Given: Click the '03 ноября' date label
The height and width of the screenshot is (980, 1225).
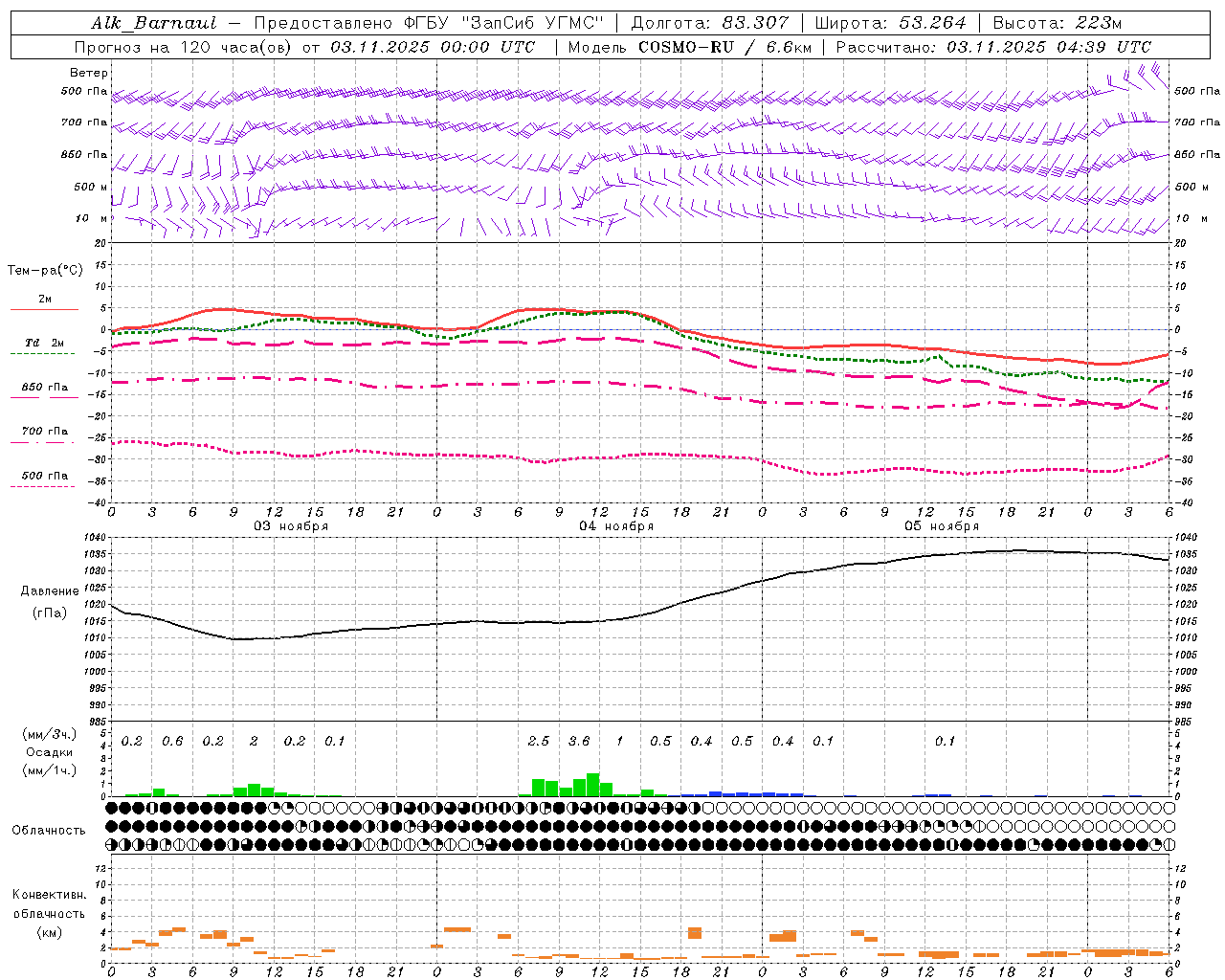Looking at the screenshot, I should click(290, 526).
